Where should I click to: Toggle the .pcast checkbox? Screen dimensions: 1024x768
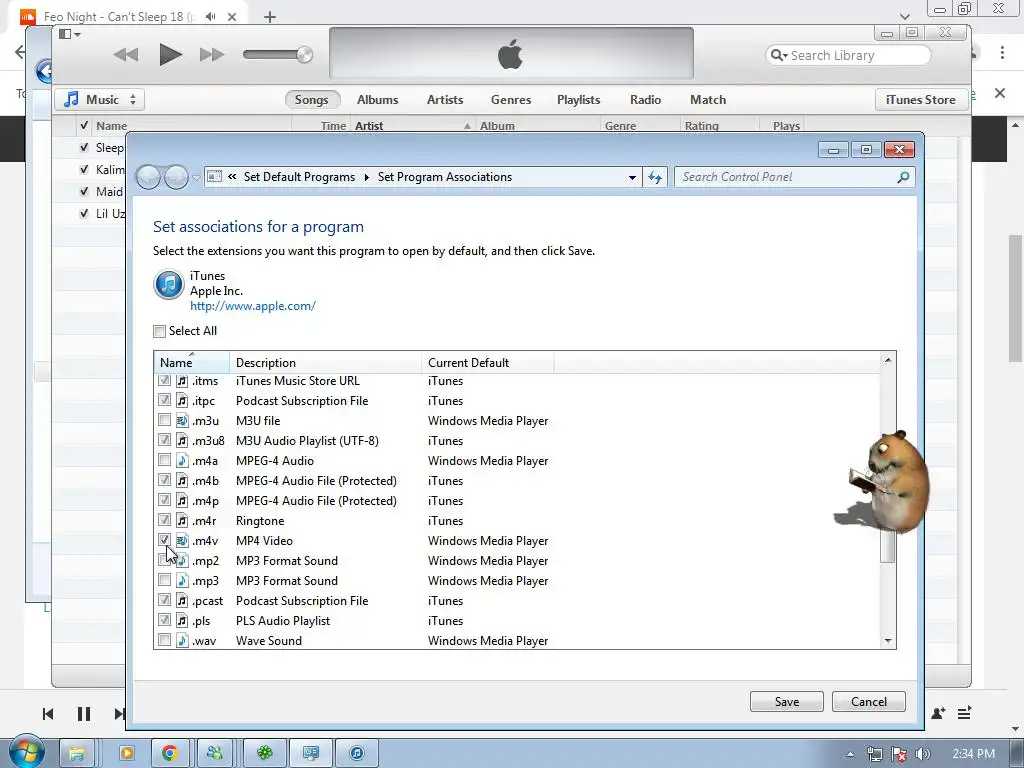tap(165, 600)
